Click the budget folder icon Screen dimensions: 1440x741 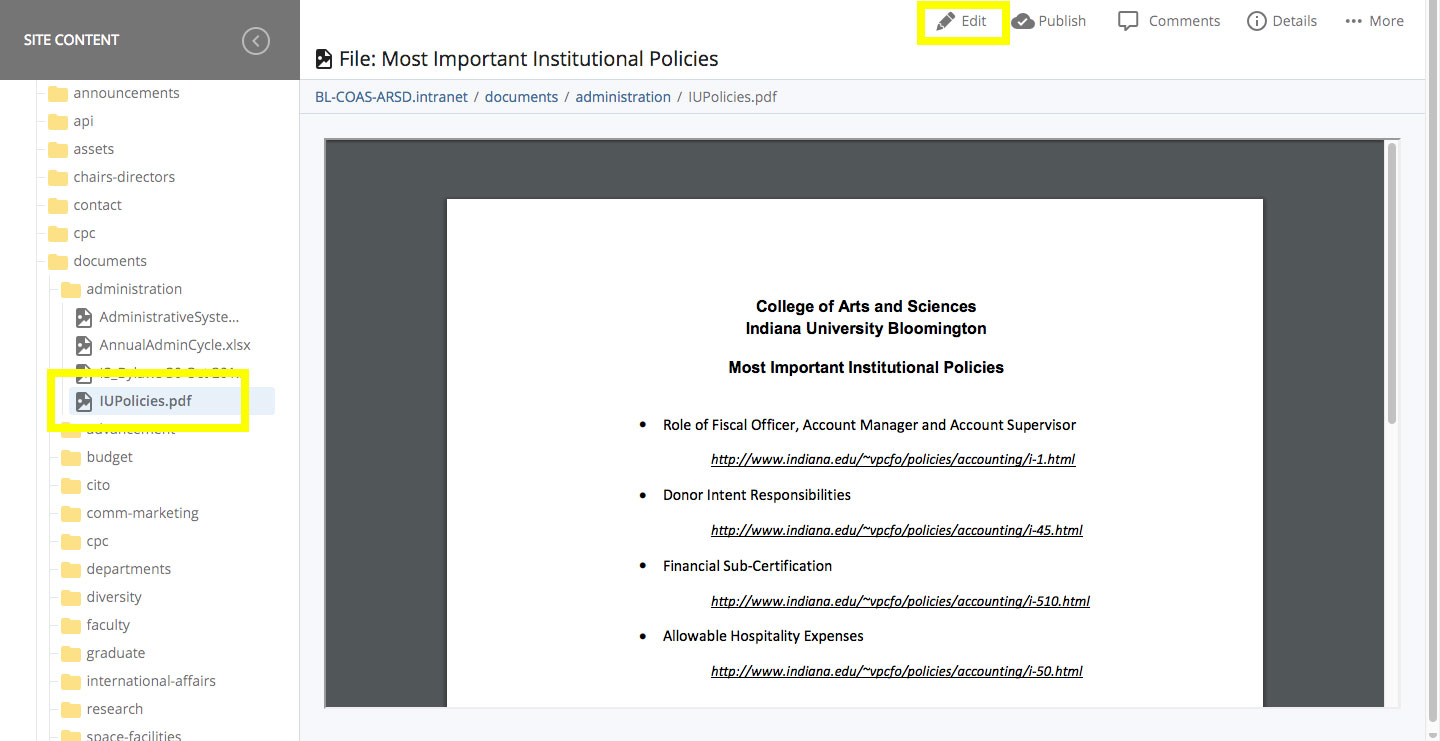(x=71, y=457)
